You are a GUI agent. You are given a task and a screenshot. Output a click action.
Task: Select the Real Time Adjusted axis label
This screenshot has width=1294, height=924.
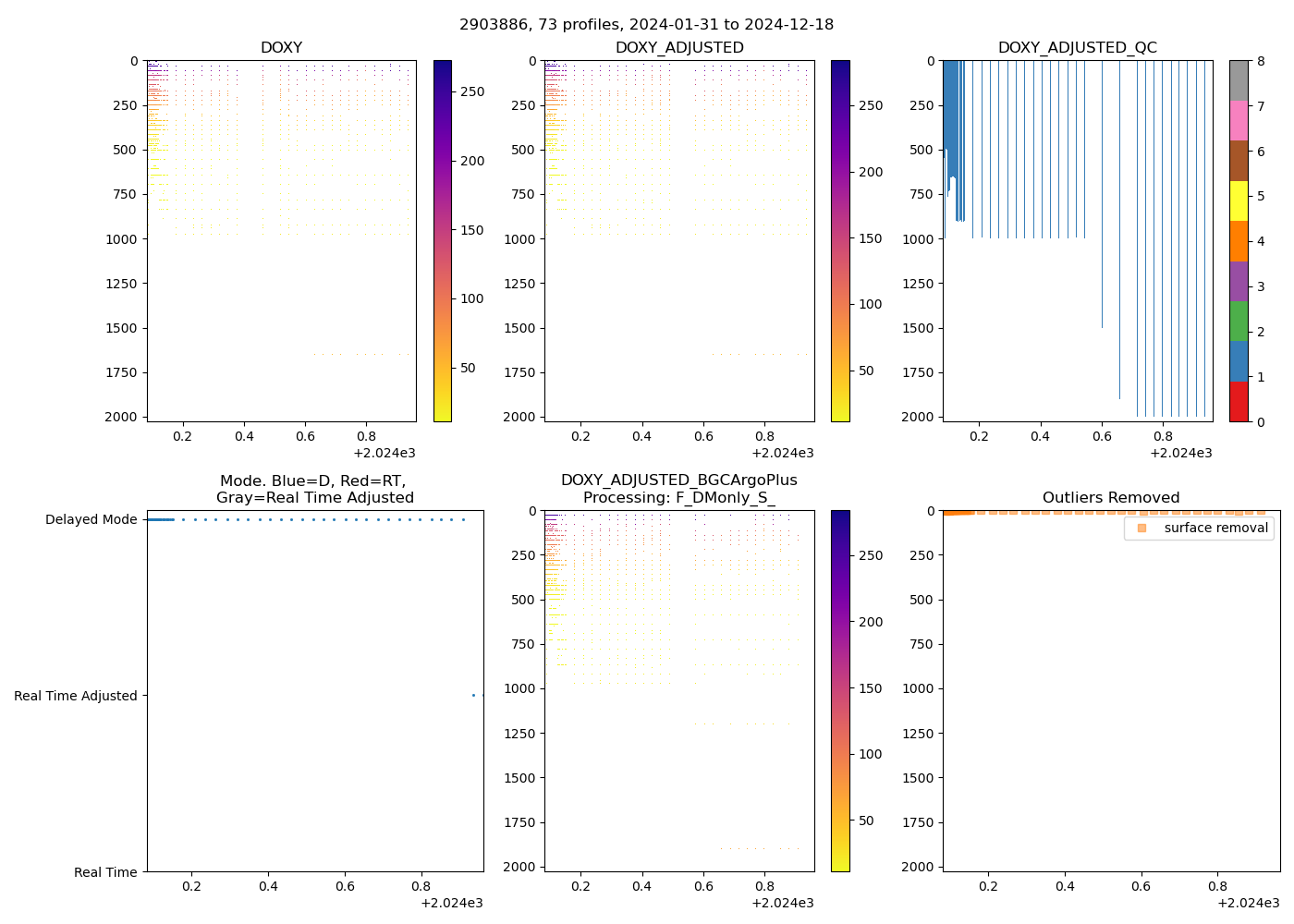point(76,697)
